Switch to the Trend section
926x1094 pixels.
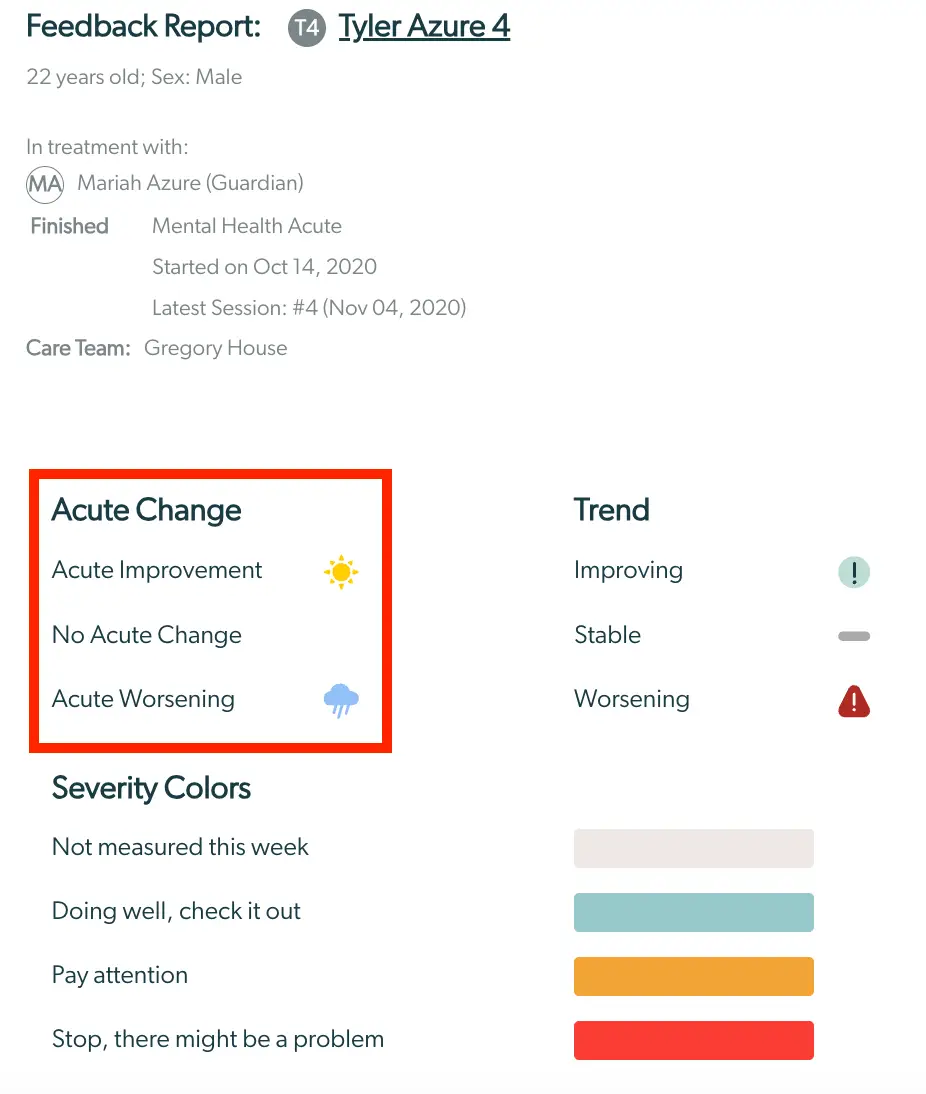(x=611, y=510)
